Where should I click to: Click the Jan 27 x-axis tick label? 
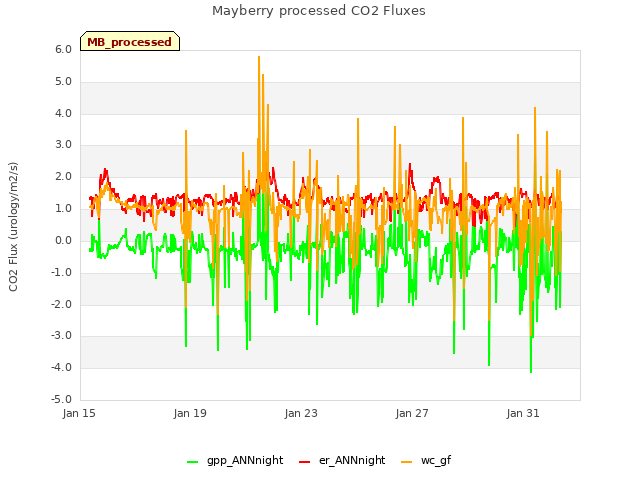point(412,413)
